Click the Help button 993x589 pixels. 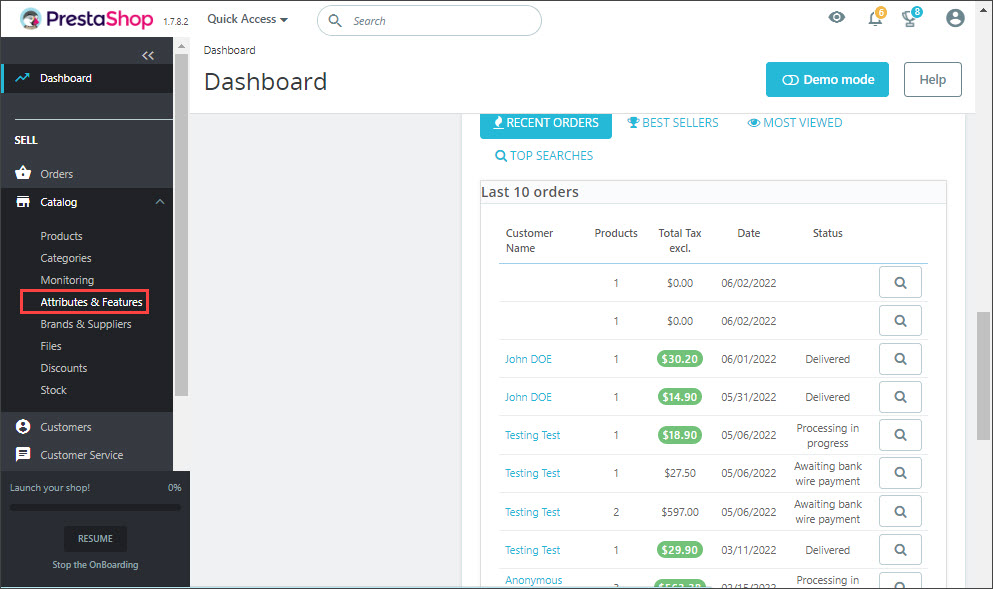coord(931,79)
